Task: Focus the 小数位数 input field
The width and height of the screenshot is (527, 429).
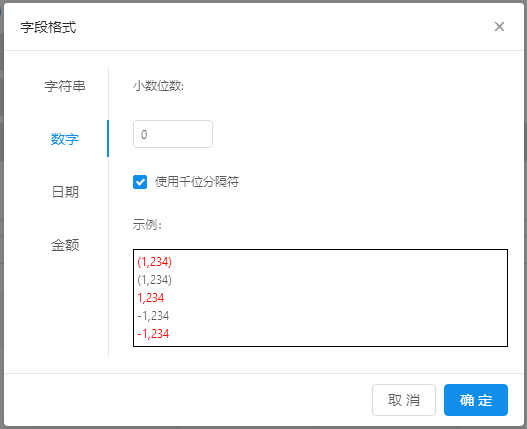Action: click(173, 134)
